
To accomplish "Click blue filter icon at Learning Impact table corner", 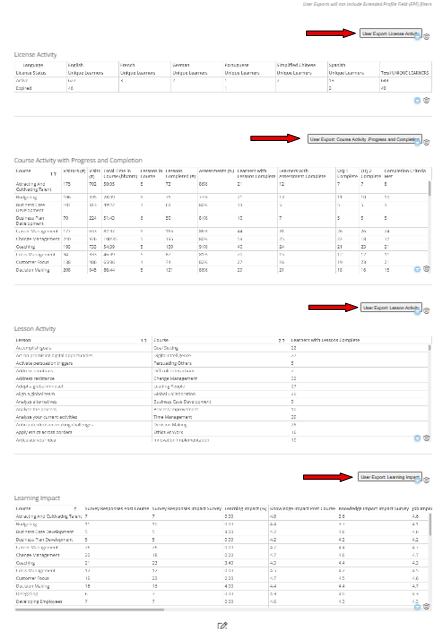I will [417, 607].
